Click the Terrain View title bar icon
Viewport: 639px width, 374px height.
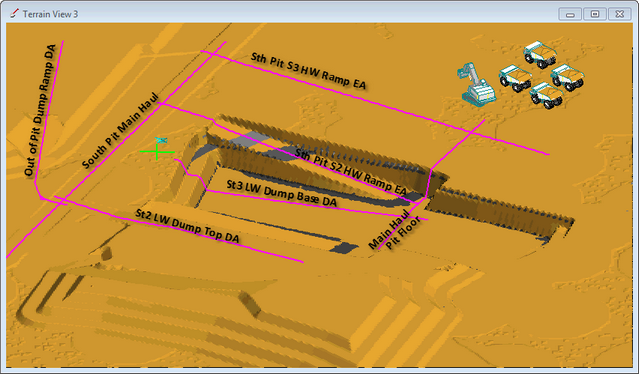(x=14, y=14)
